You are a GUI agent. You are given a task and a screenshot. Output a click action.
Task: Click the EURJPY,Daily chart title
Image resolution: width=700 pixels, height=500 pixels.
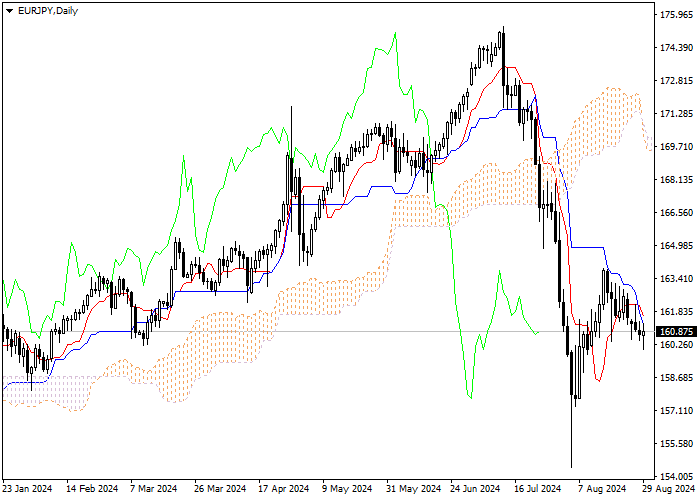click(x=48, y=11)
